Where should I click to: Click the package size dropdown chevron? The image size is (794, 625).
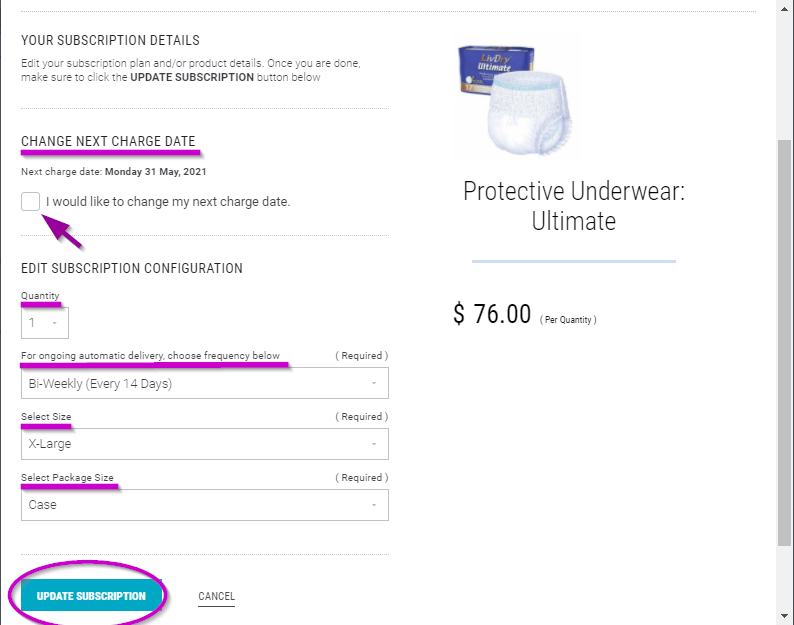[x=374, y=505]
